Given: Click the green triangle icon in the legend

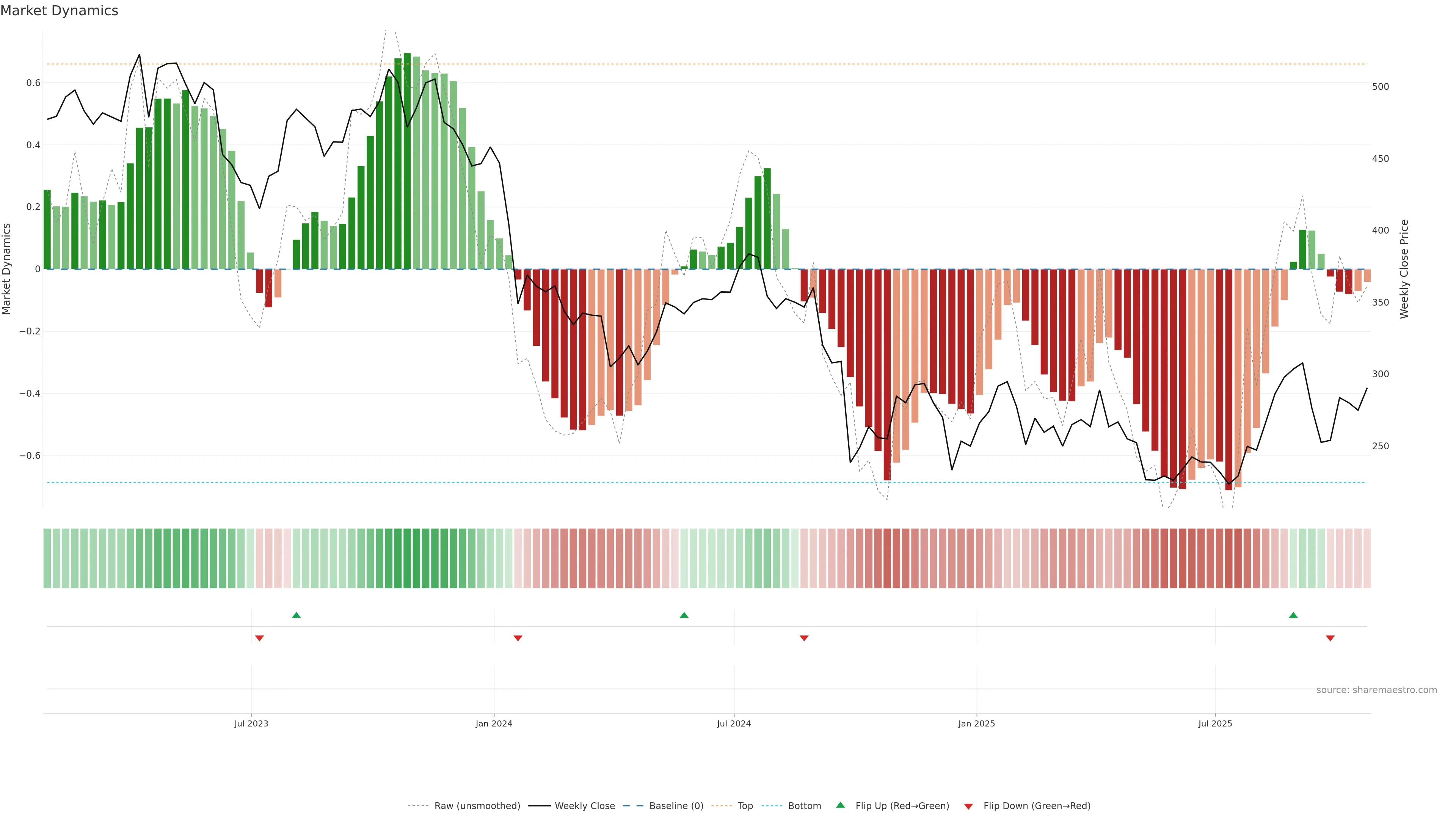Looking at the screenshot, I should (841, 805).
